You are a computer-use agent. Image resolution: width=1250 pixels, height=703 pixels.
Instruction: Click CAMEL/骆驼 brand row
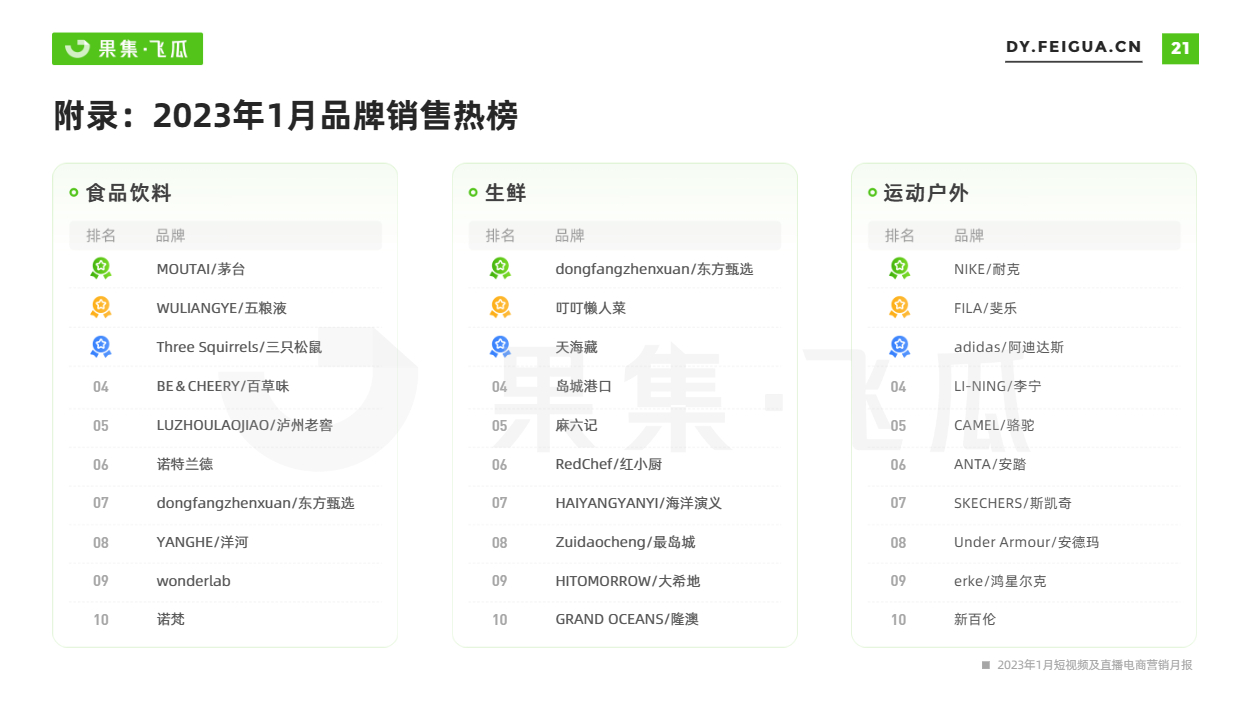click(x=1024, y=425)
